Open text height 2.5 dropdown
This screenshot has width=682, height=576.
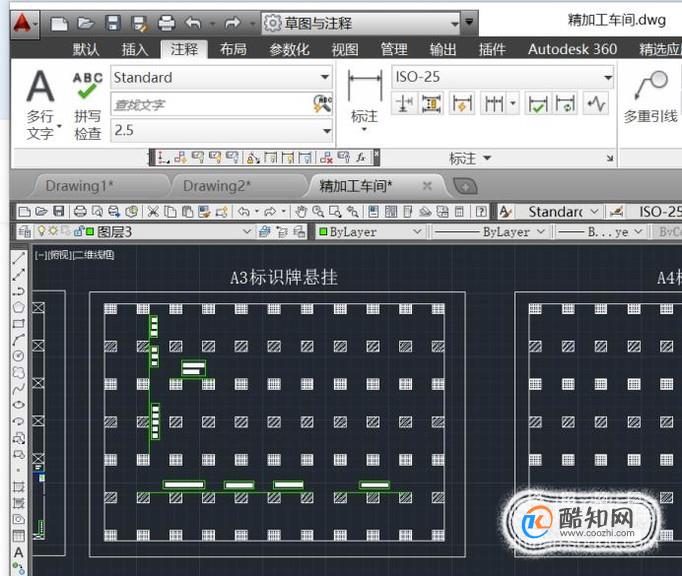click(x=327, y=131)
